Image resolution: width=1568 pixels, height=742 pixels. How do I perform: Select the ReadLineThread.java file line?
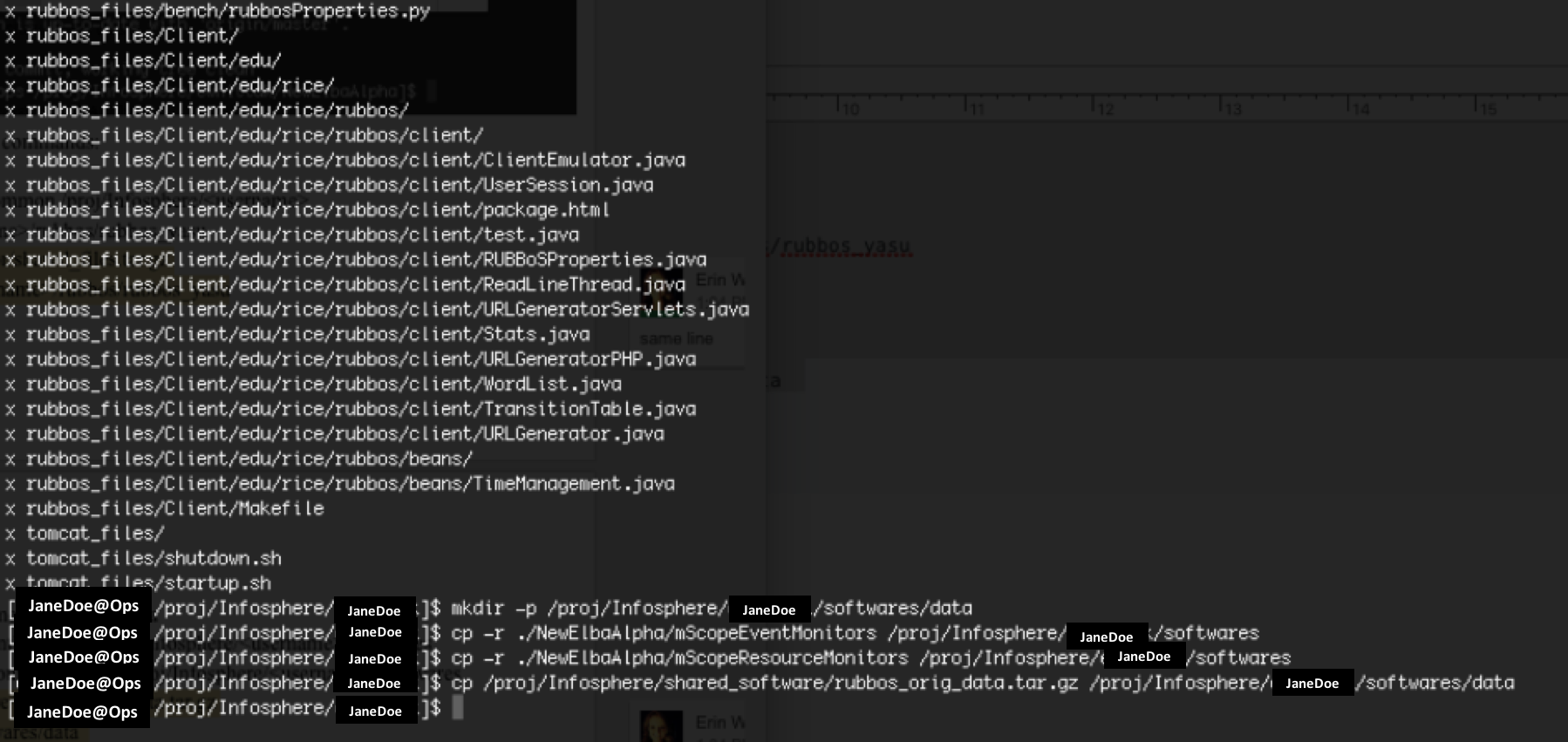[x=345, y=284]
